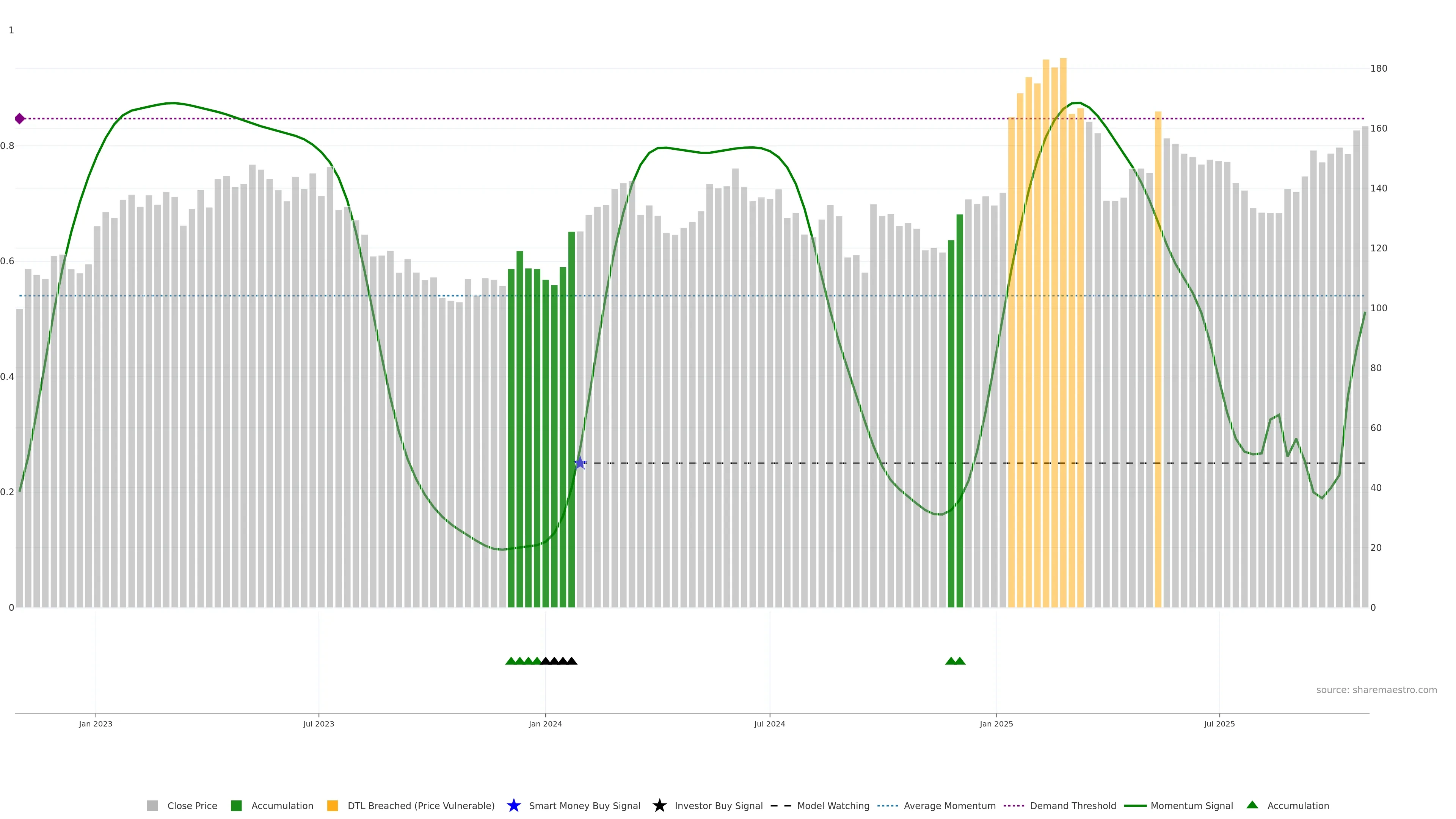Click the green Accumulation triangle in legend

[1252, 805]
